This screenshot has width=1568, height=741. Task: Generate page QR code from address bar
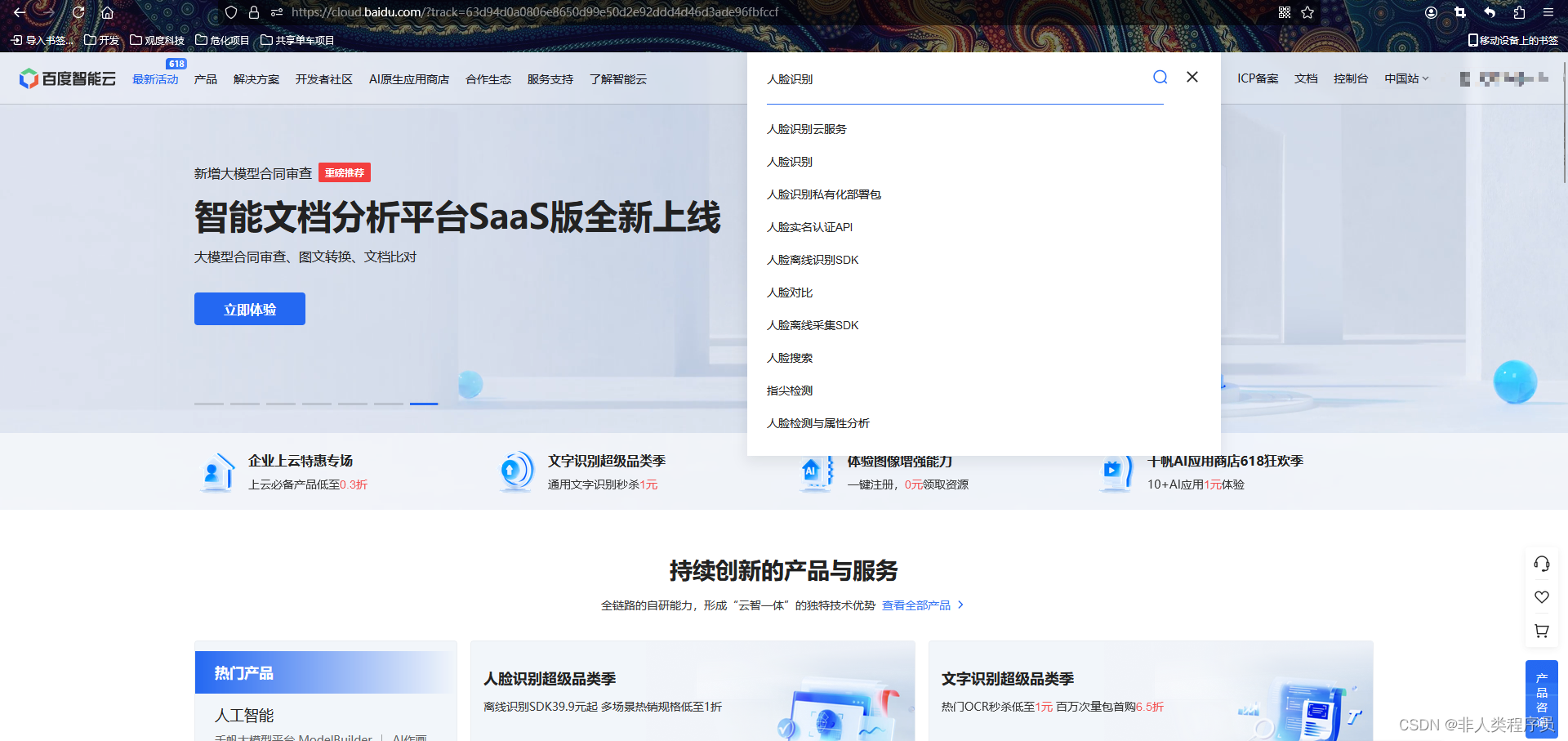point(1285,12)
